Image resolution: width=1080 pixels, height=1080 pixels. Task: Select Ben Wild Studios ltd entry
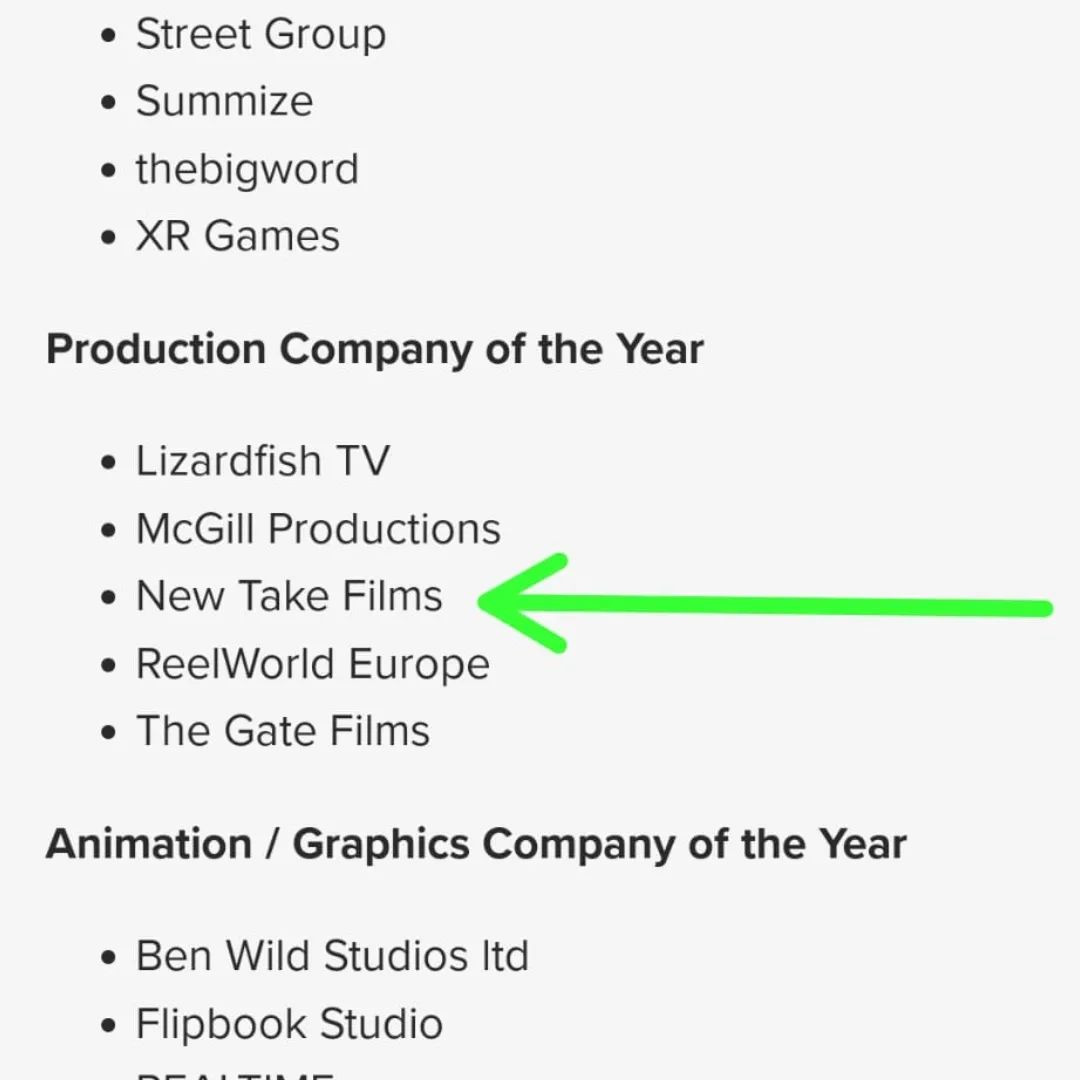pyautogui.click(x=332, y=956)
